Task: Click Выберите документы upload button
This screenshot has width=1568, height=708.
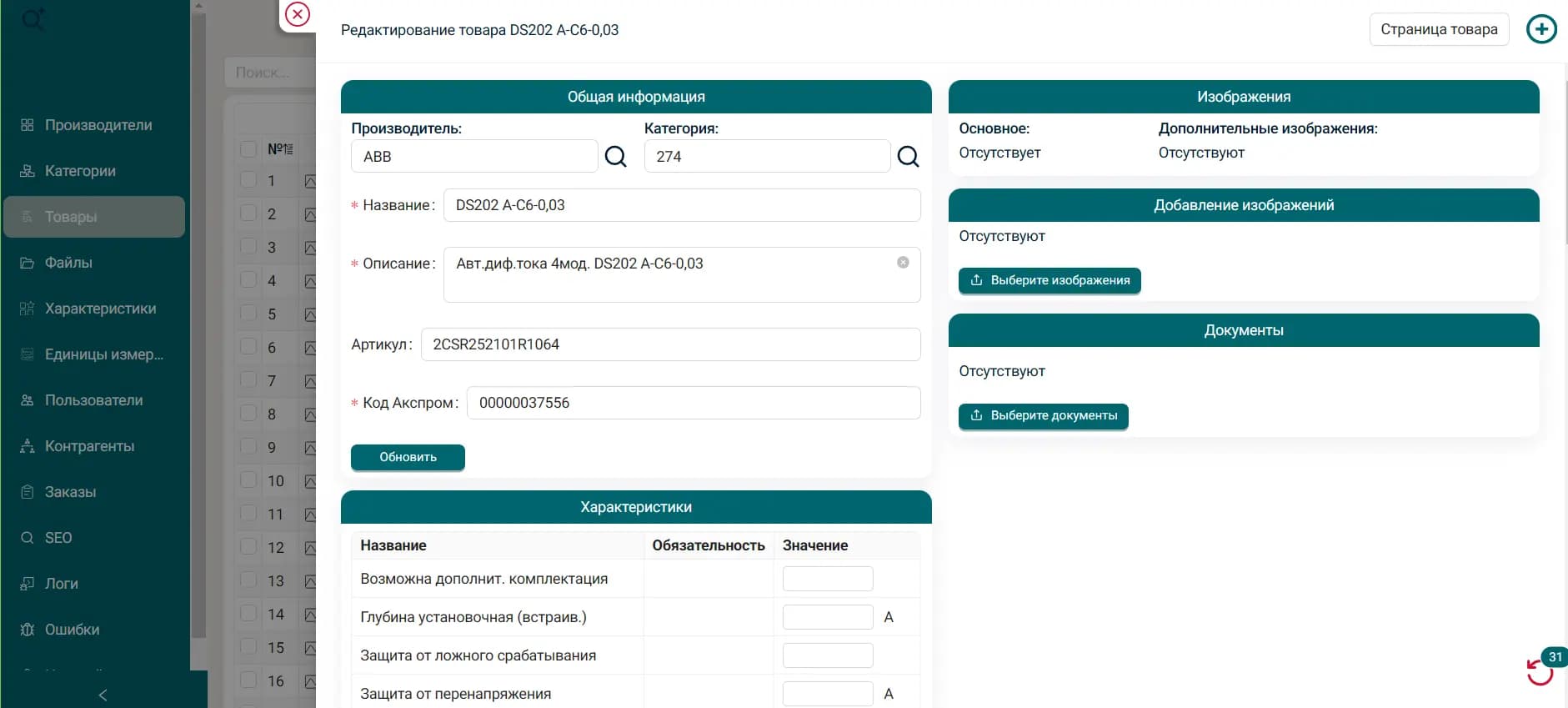Action: click(1043, 415)
